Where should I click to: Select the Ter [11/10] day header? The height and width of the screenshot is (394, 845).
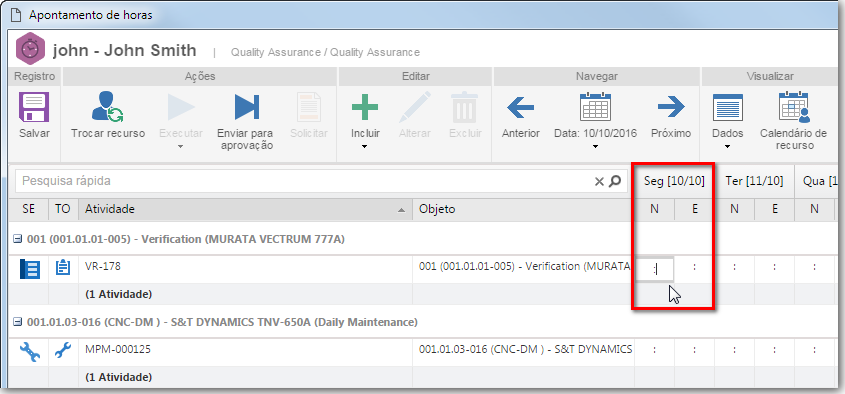click(x=754, y=181)
